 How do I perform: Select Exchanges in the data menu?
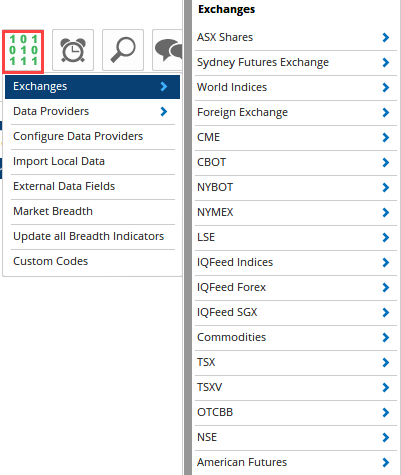92,87
